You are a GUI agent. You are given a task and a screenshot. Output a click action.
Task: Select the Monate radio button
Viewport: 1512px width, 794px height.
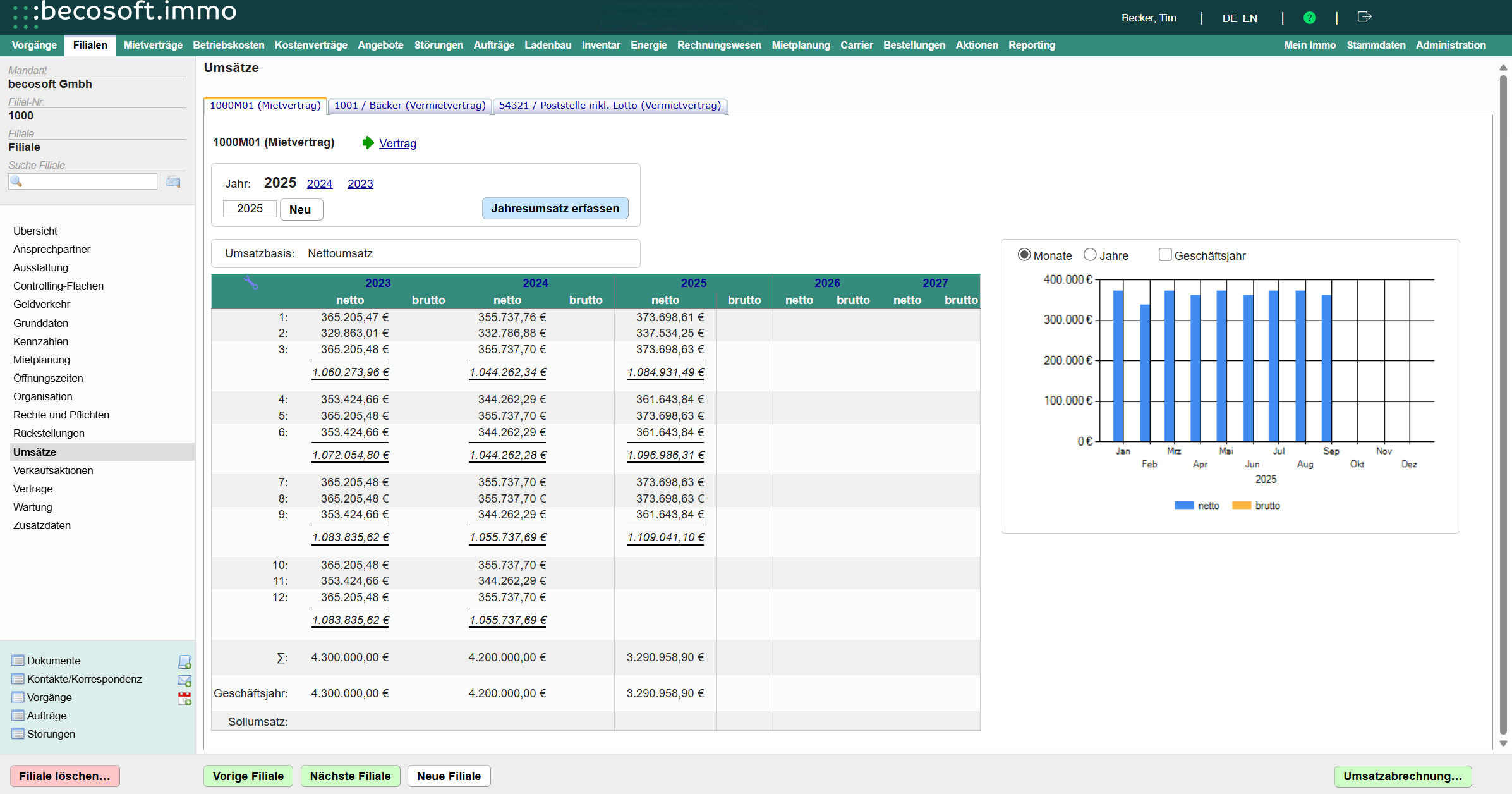[1024, 255]
